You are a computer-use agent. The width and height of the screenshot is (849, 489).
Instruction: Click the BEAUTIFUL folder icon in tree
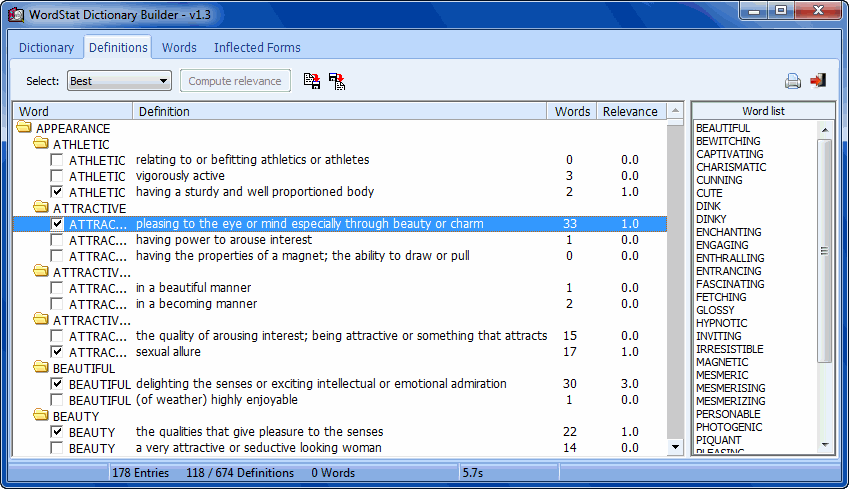point(41,368)
